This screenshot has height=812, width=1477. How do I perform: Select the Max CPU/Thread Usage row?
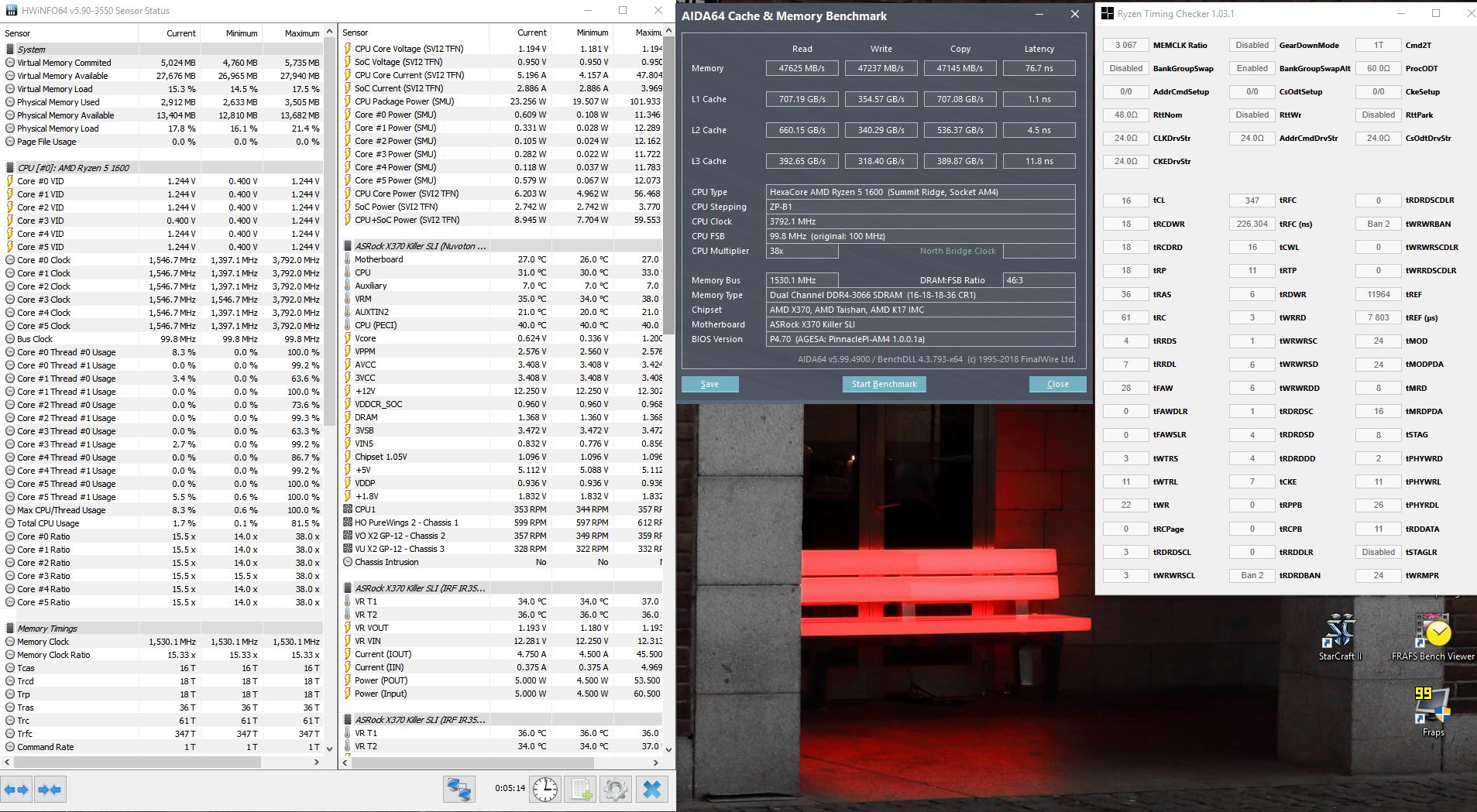click(162, 510)
